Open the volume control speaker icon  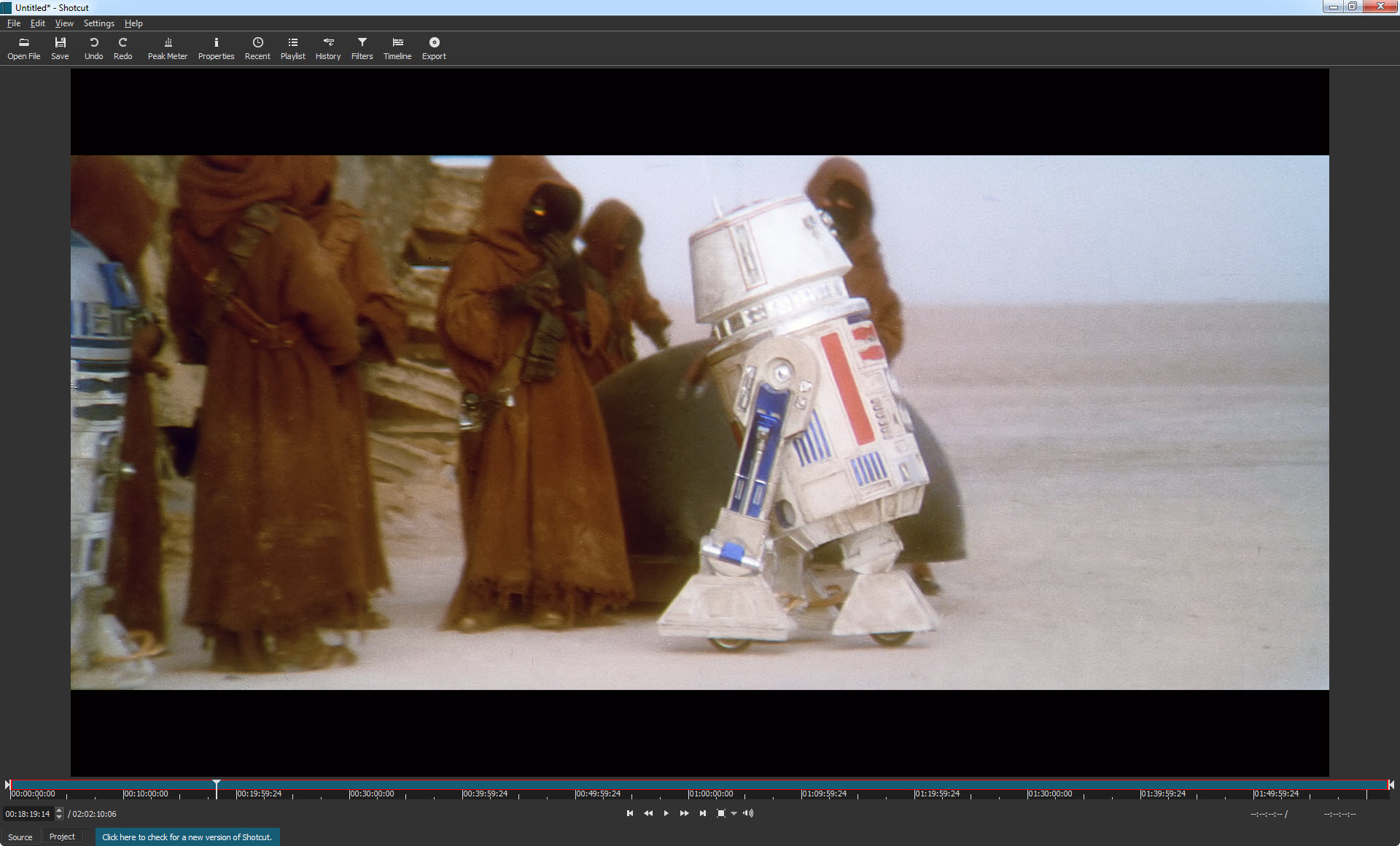[748, 813]
